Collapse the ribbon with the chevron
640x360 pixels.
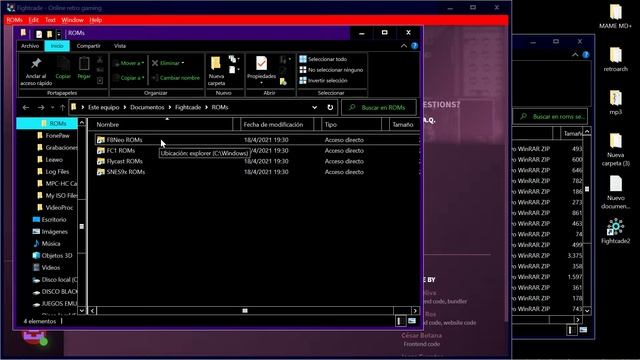coord(404,46)
